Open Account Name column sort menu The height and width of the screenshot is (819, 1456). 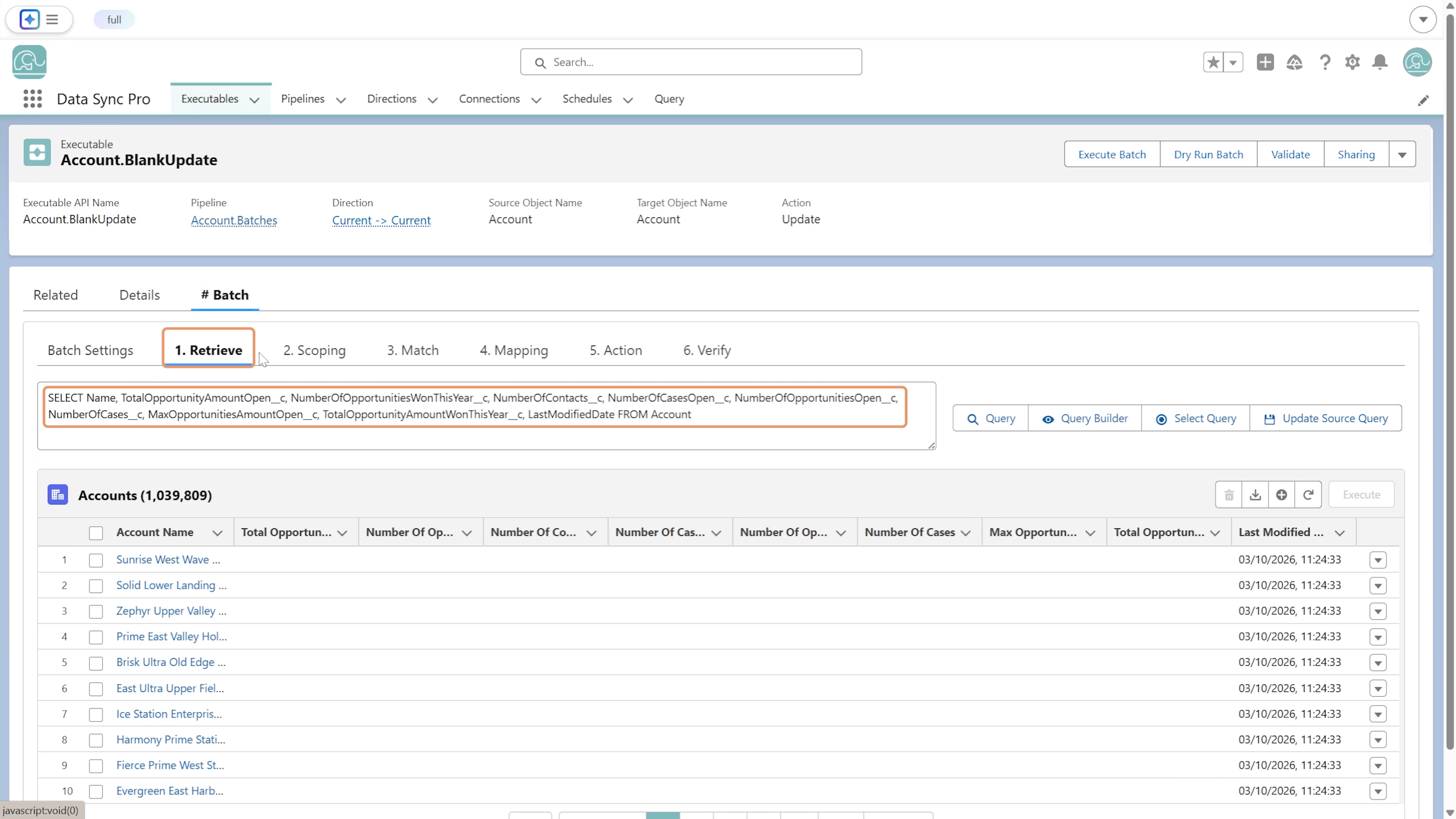(217, 532)
